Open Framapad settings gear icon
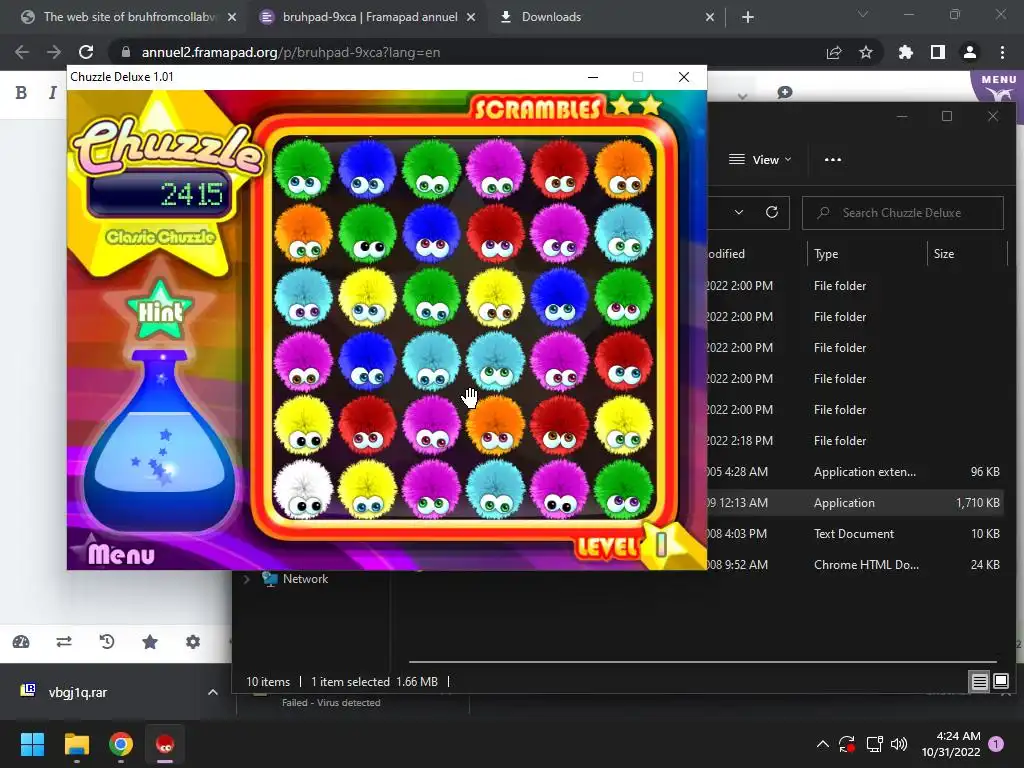The height and width of the screenshot is (768, 1024). (193, 642)
